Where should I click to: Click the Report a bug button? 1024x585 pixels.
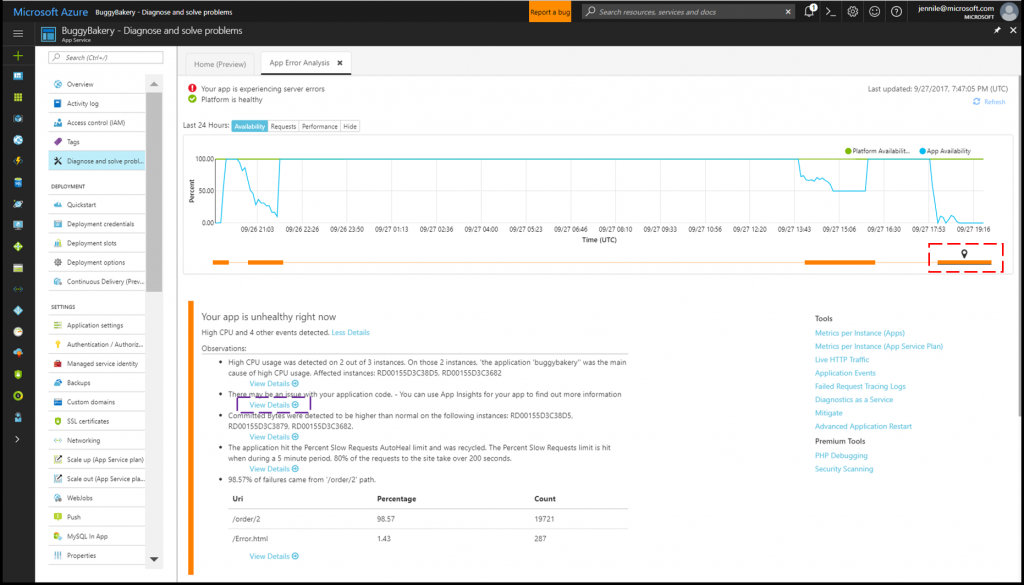point(551,12)
